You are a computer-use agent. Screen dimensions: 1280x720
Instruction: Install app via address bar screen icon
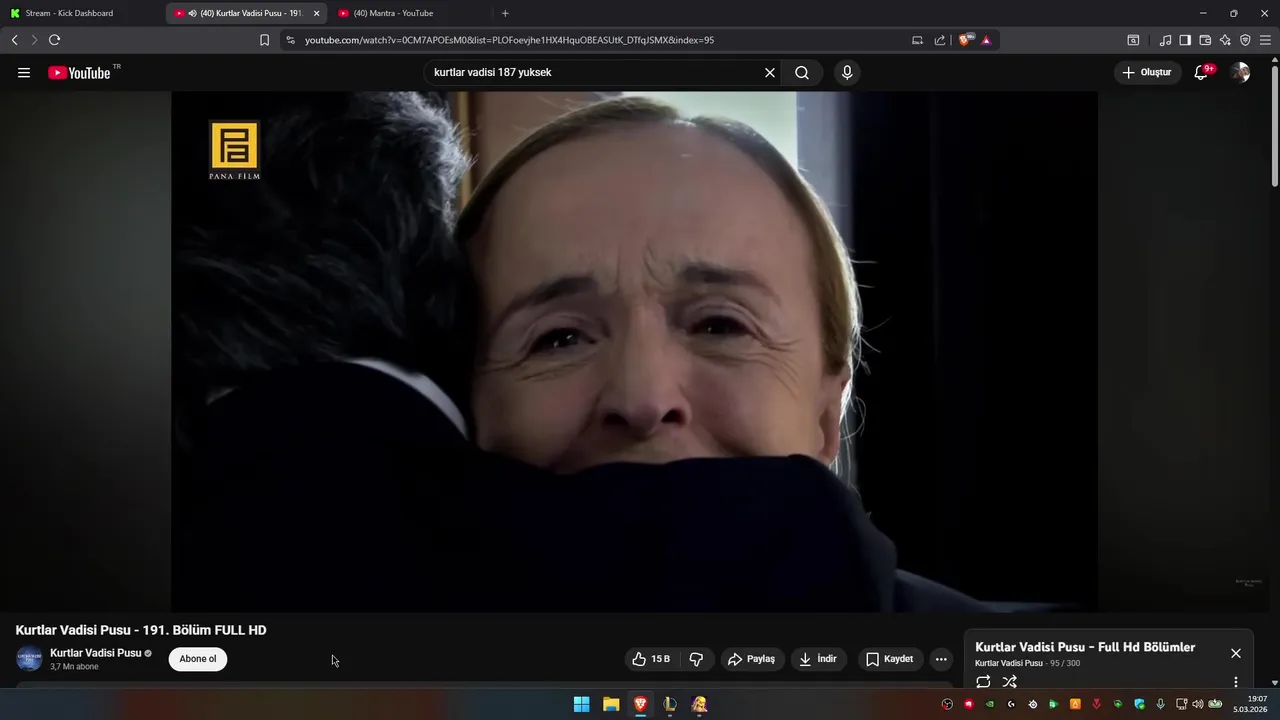click(x=917, y=40)
